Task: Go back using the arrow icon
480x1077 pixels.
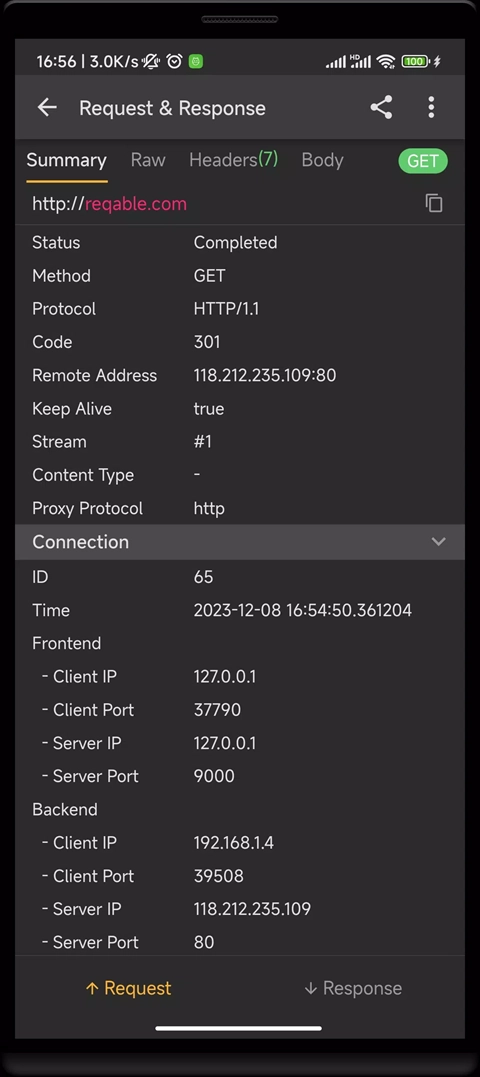Action: pos(47,107)
